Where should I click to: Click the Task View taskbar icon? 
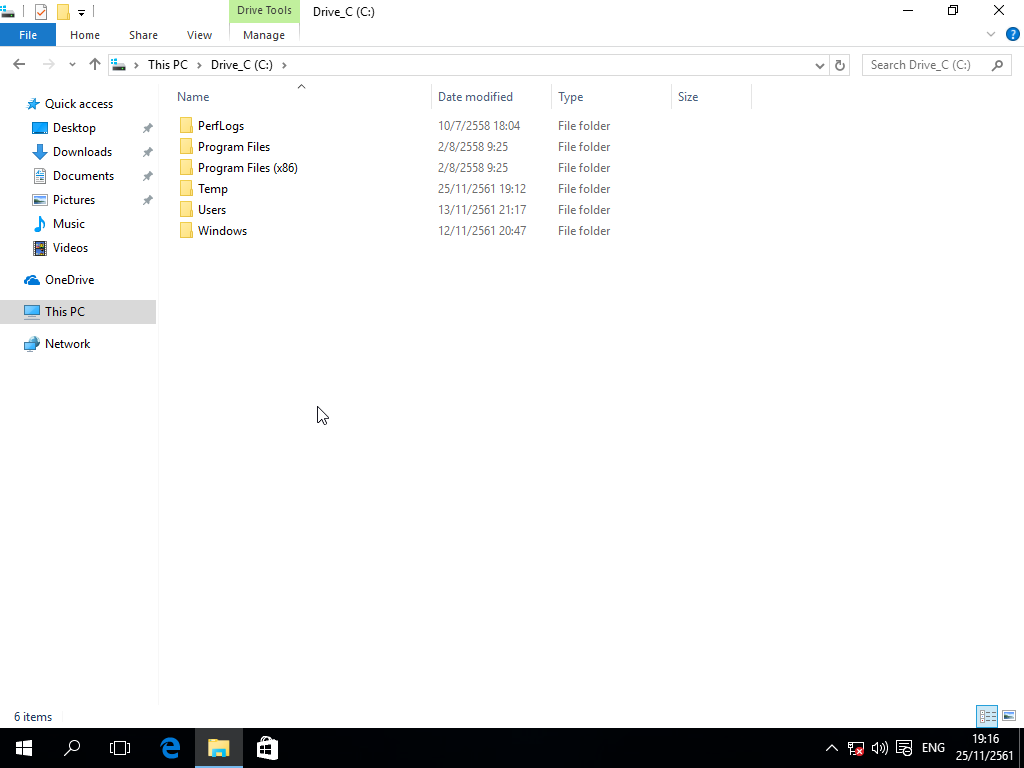120,747
